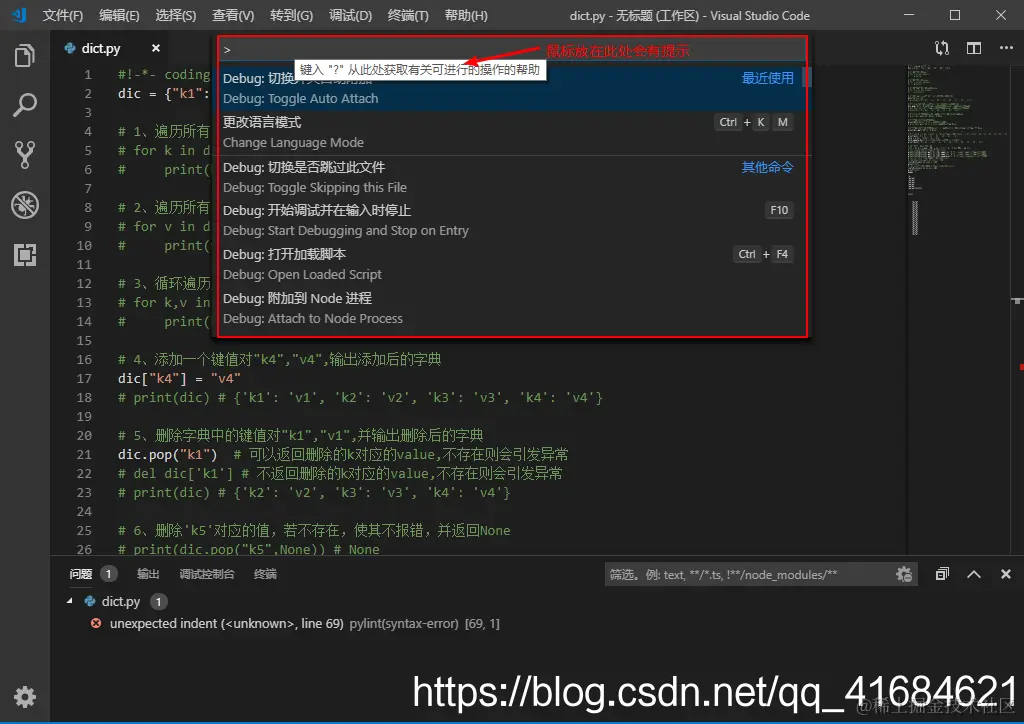Image resolution: width=1024 pixels, height=724 pixels.
Task: Open the 帮助(H) menu
Action: 466,16
